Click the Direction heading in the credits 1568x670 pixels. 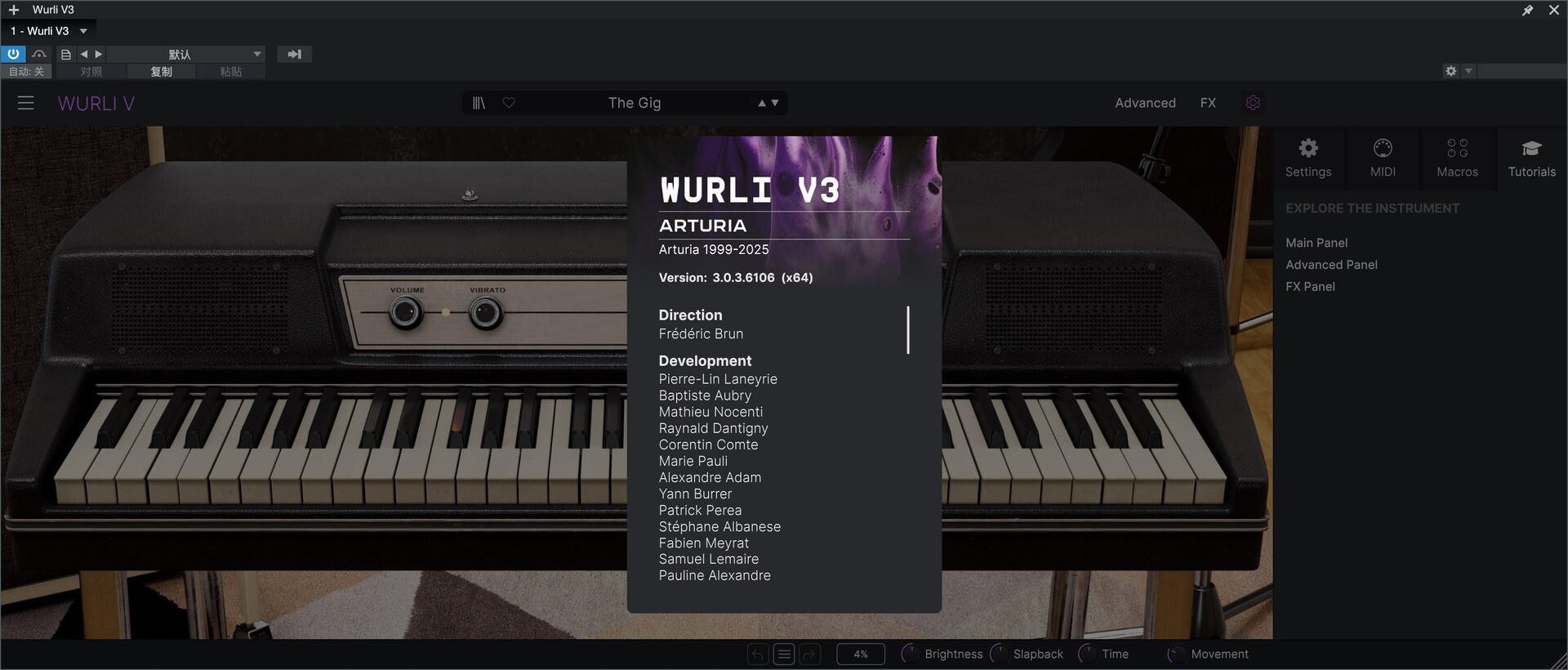[x=690, y=315]
